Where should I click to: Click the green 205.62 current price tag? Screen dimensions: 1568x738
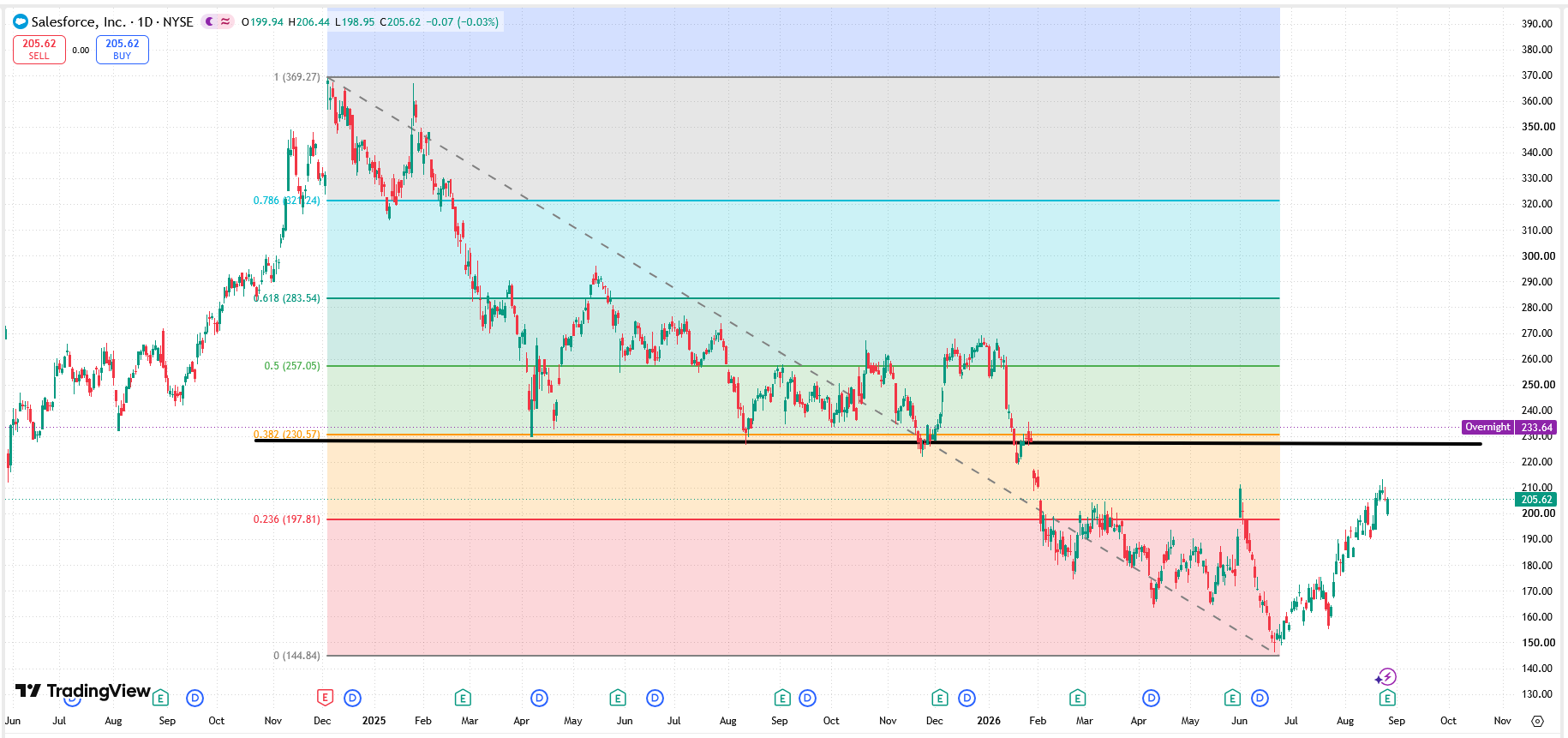pyautogui.click(x=1536, y=499)
